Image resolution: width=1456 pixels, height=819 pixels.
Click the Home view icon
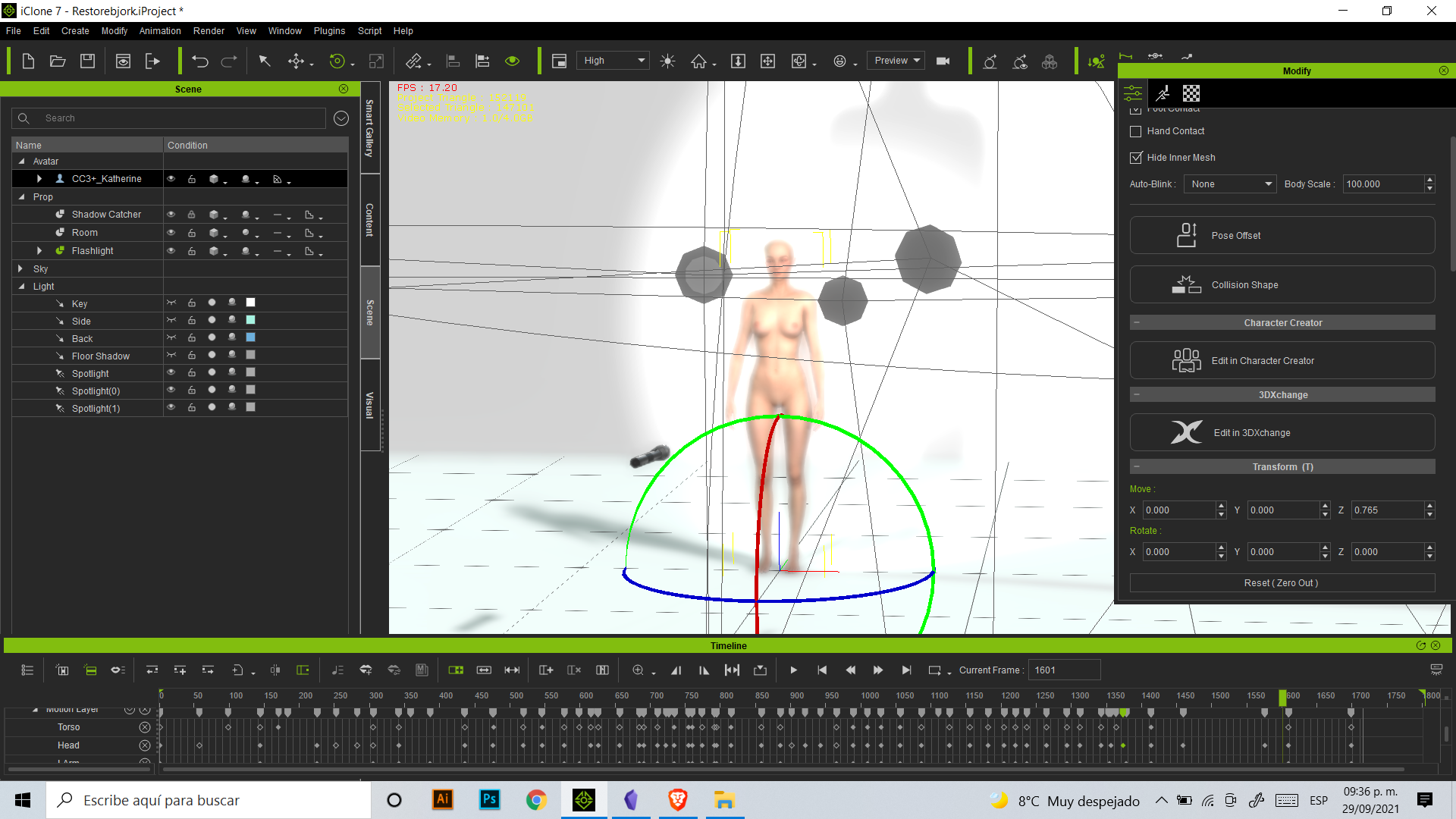tap(698, 61)
